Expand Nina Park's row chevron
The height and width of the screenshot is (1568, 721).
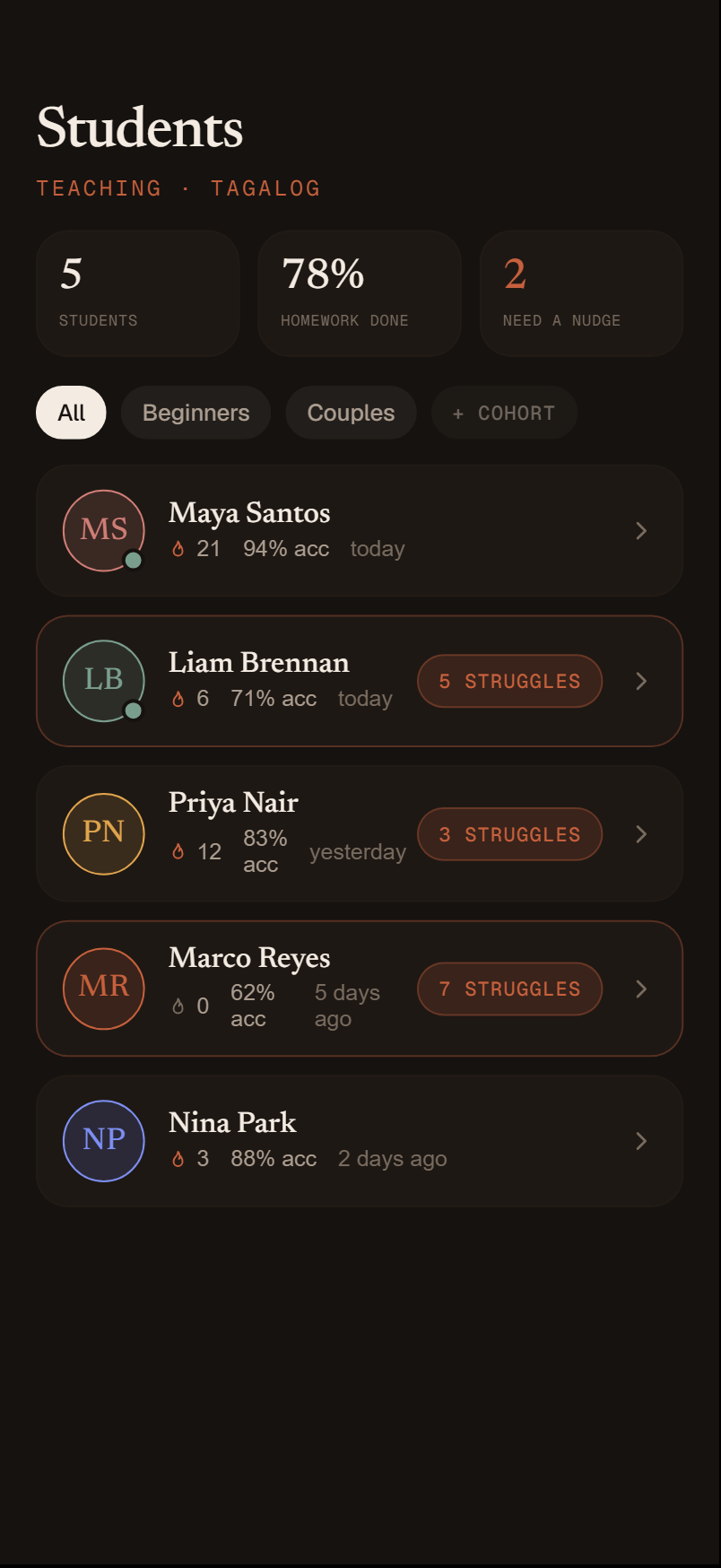(x=641, y=1141)
